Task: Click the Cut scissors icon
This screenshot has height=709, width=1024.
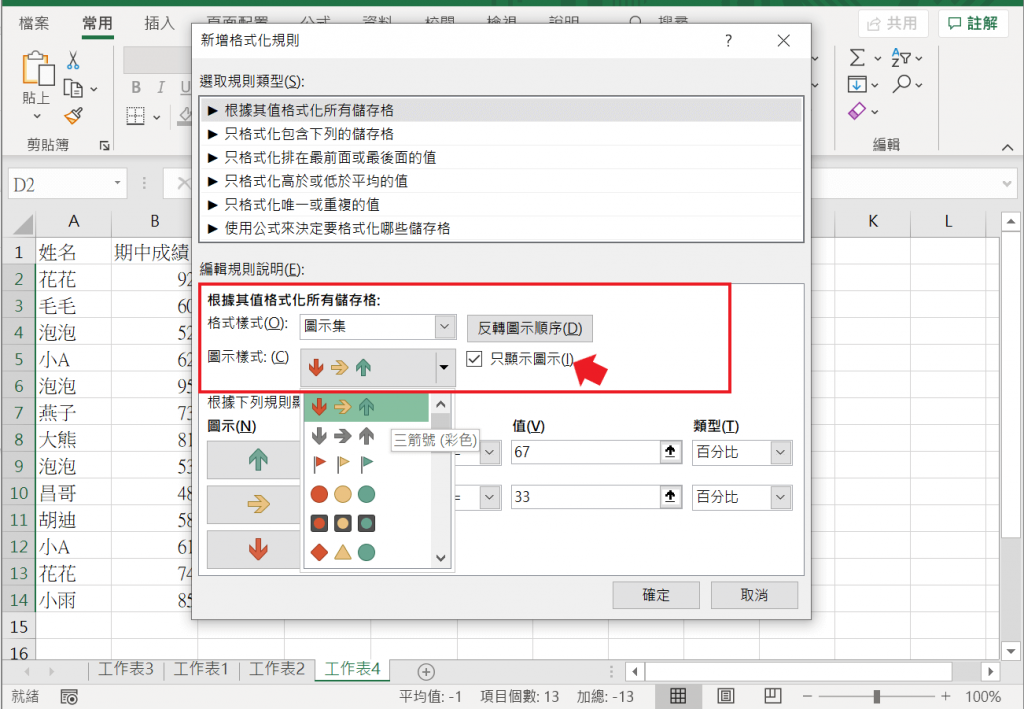Action: pyautogui.click(x=73, y=60)
